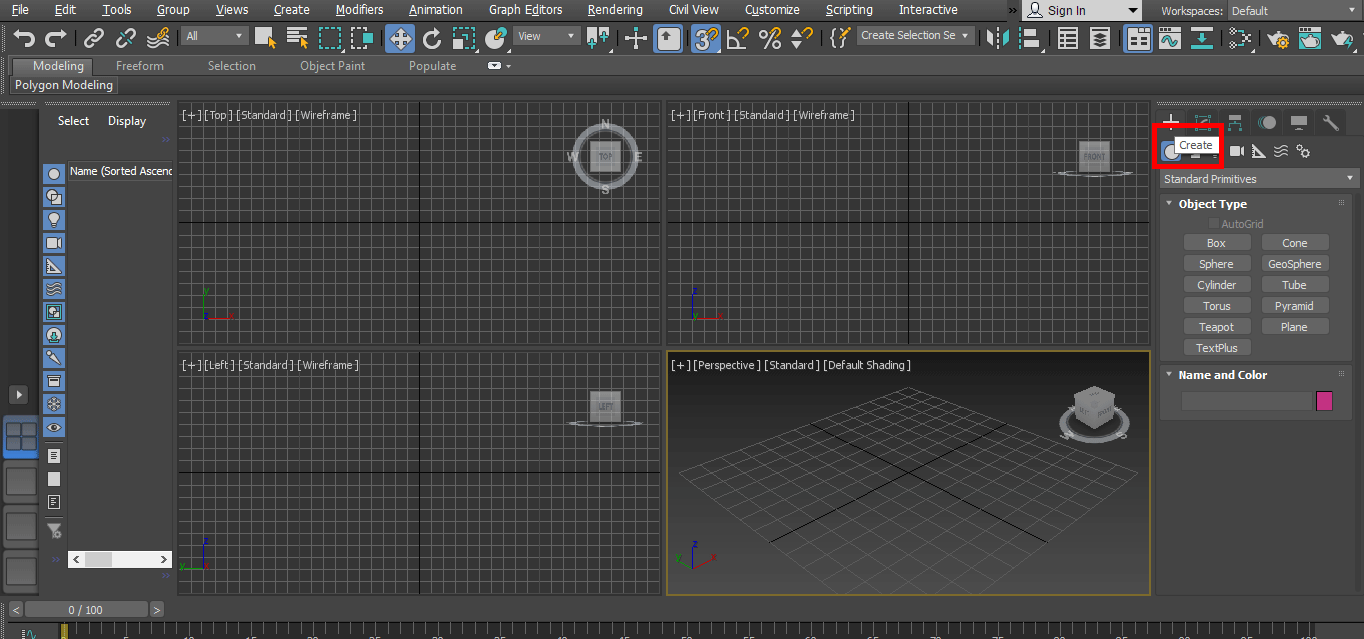Open the Sign In dropdown arrow

click(x=1132, y=11)
